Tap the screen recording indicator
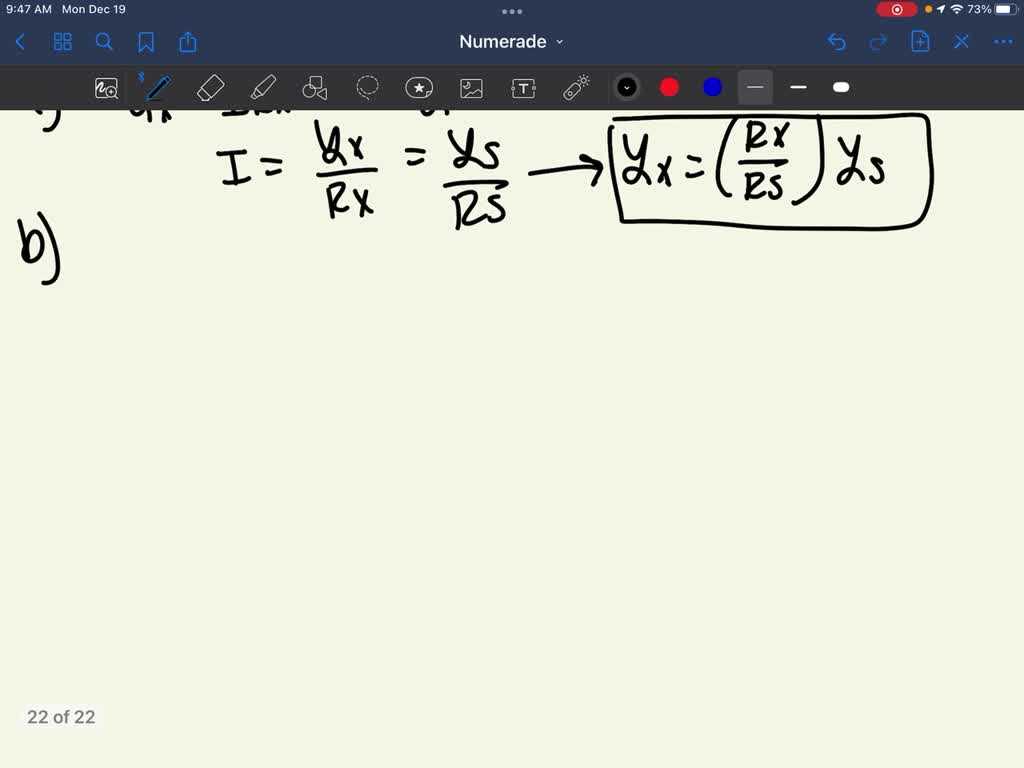1024x768 pixels. (897, 10)
